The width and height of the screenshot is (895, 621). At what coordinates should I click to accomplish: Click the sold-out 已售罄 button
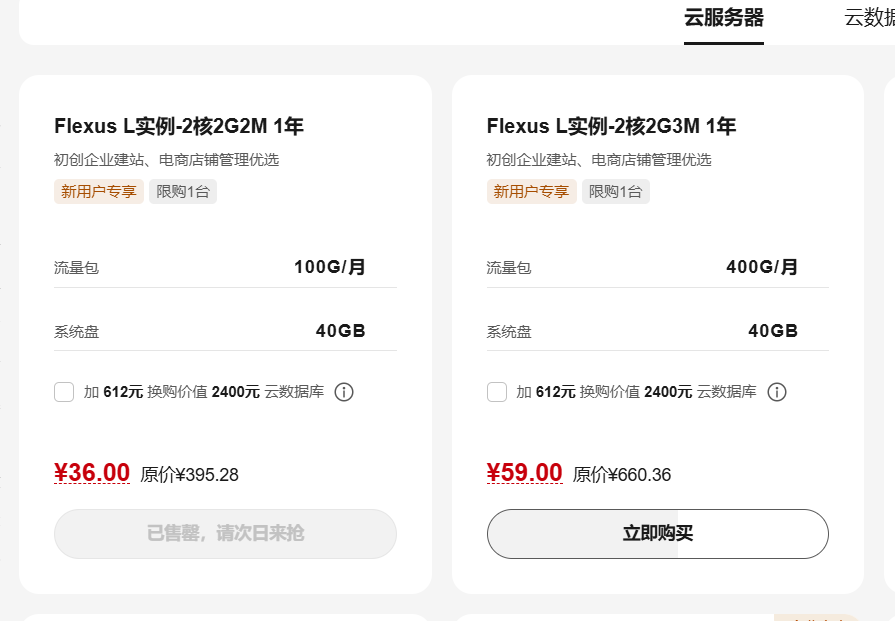(225, 534)
